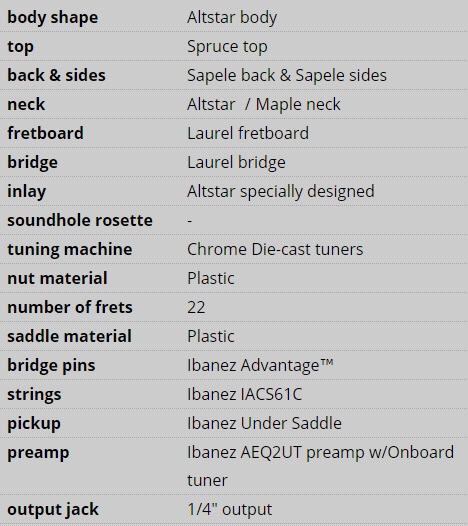Screen dimensions: 468x526
Task: Click the 'Spruce top' specification value
Action: click(227, 47)
